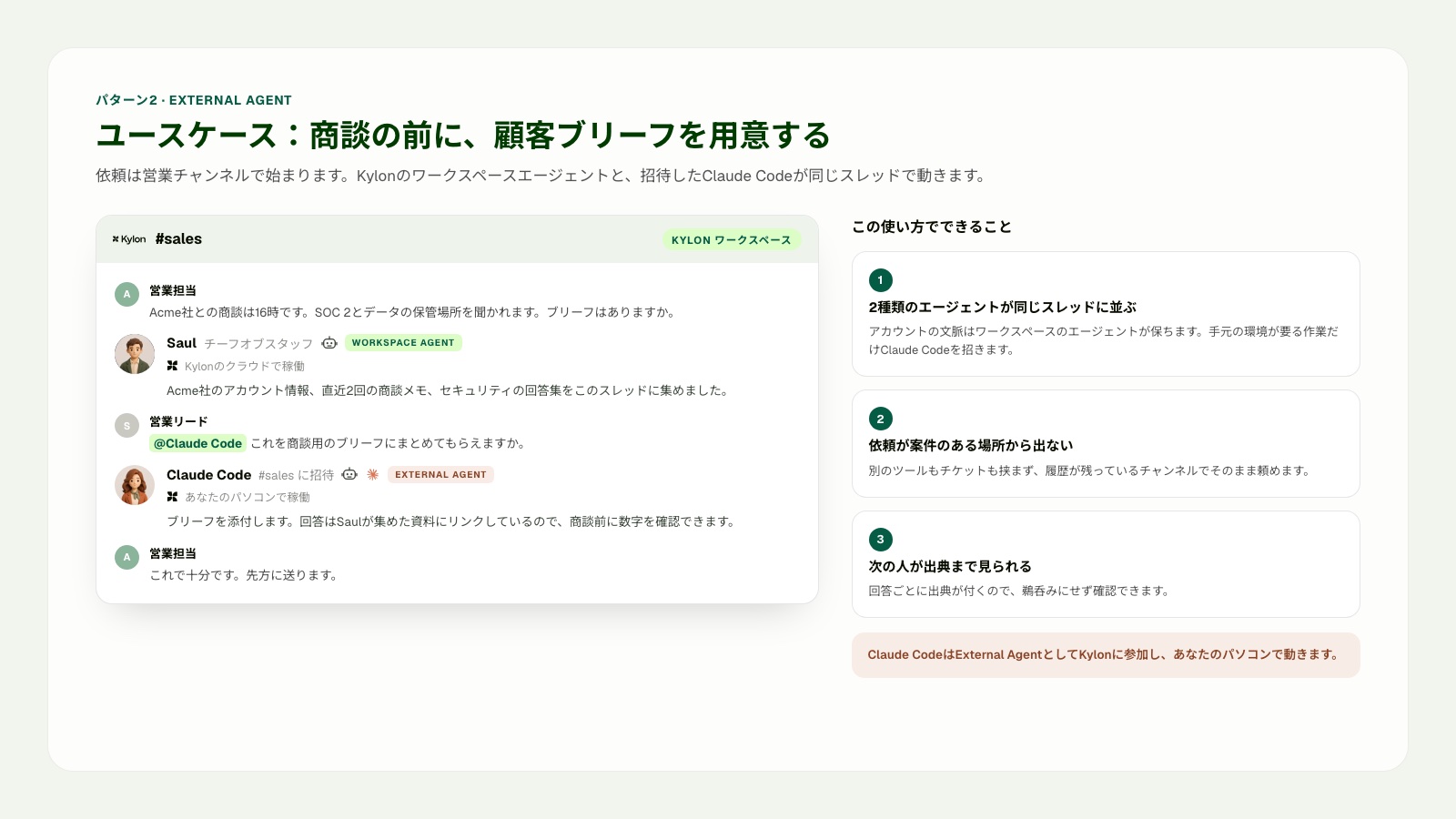The image size is (1456, 819).
Task: Click the この使い方でできること heading
Action: pos(932,227)
